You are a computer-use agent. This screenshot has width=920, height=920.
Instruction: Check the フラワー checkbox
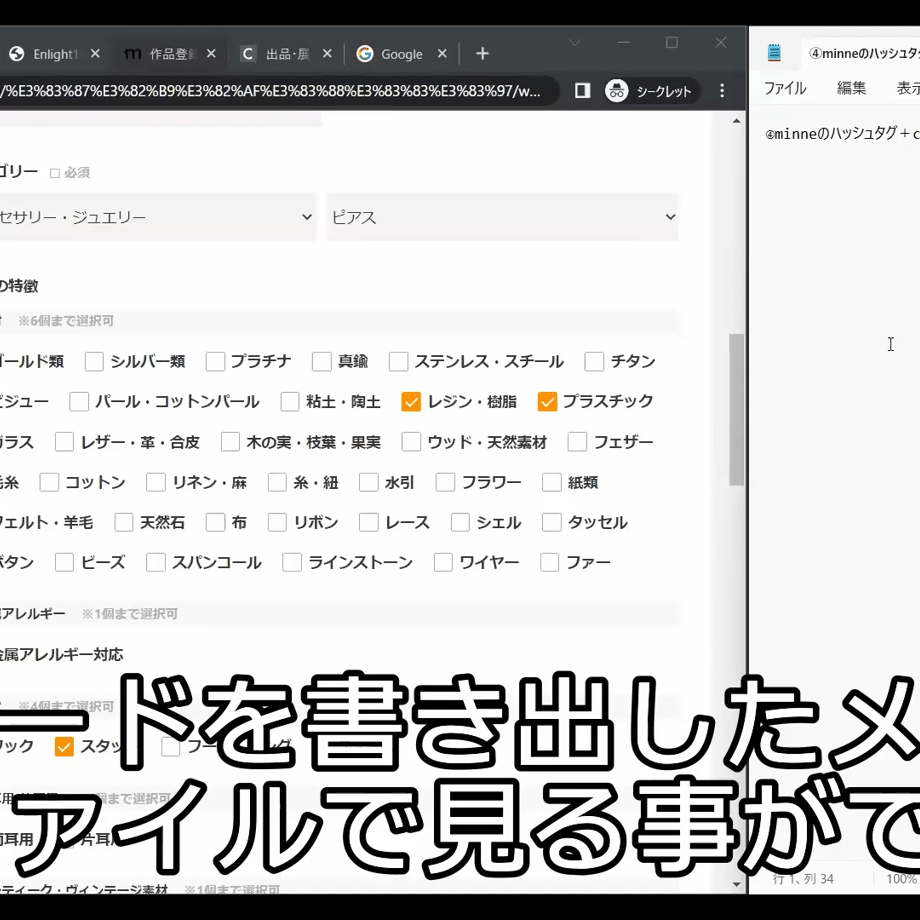point(445,482)
